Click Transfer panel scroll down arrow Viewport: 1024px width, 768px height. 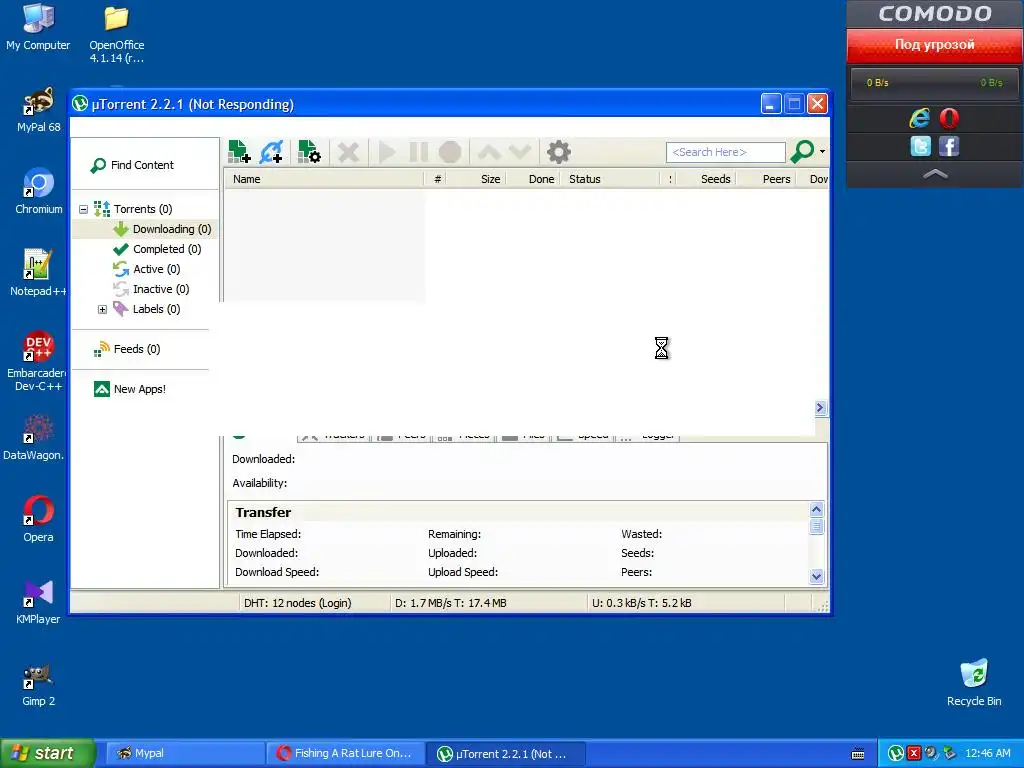coord(816,576)
